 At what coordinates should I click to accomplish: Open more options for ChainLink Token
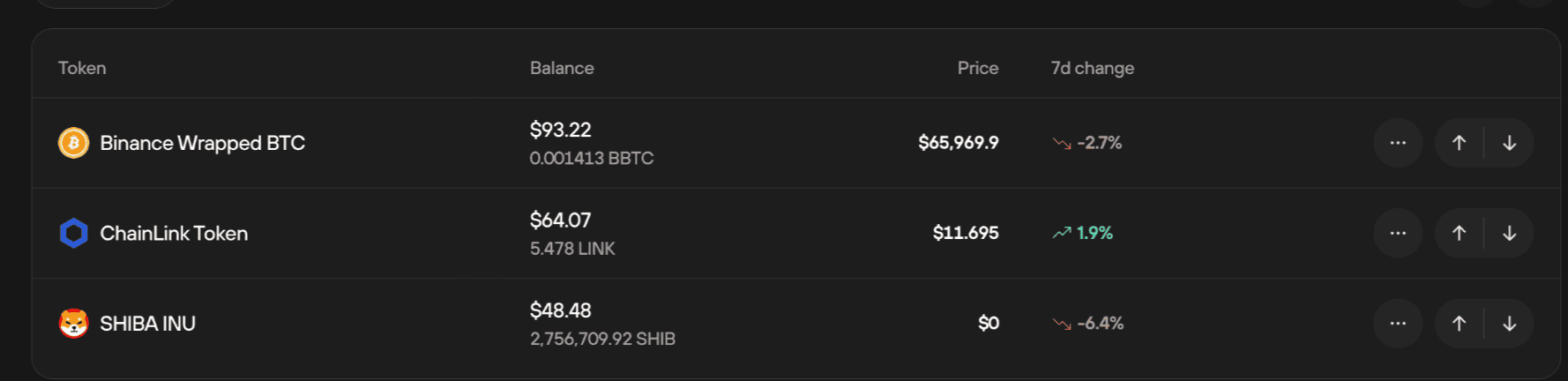pyautogui.click(x=1398, y=233)
